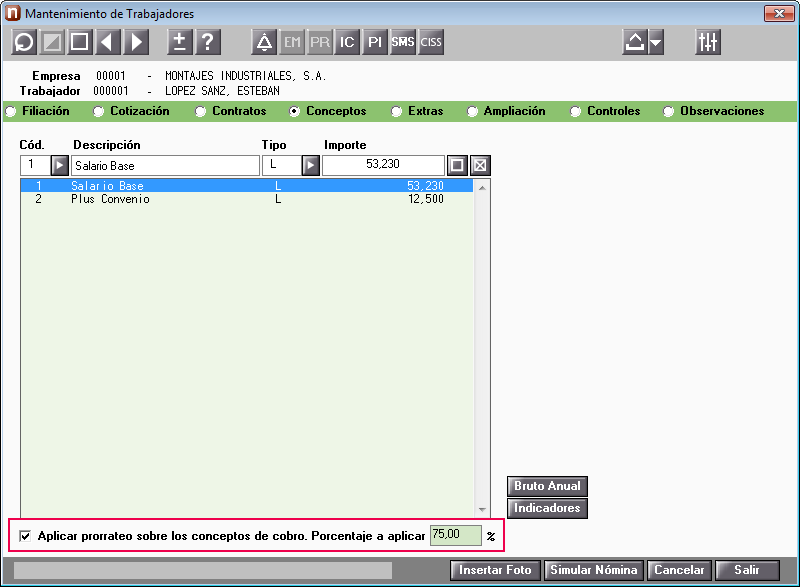The width and height of the screenshot is (800, 587).
Task: Uncheck Aplicar prorrateo sobre conceptos checkbox
Action: tap(24, 536)
